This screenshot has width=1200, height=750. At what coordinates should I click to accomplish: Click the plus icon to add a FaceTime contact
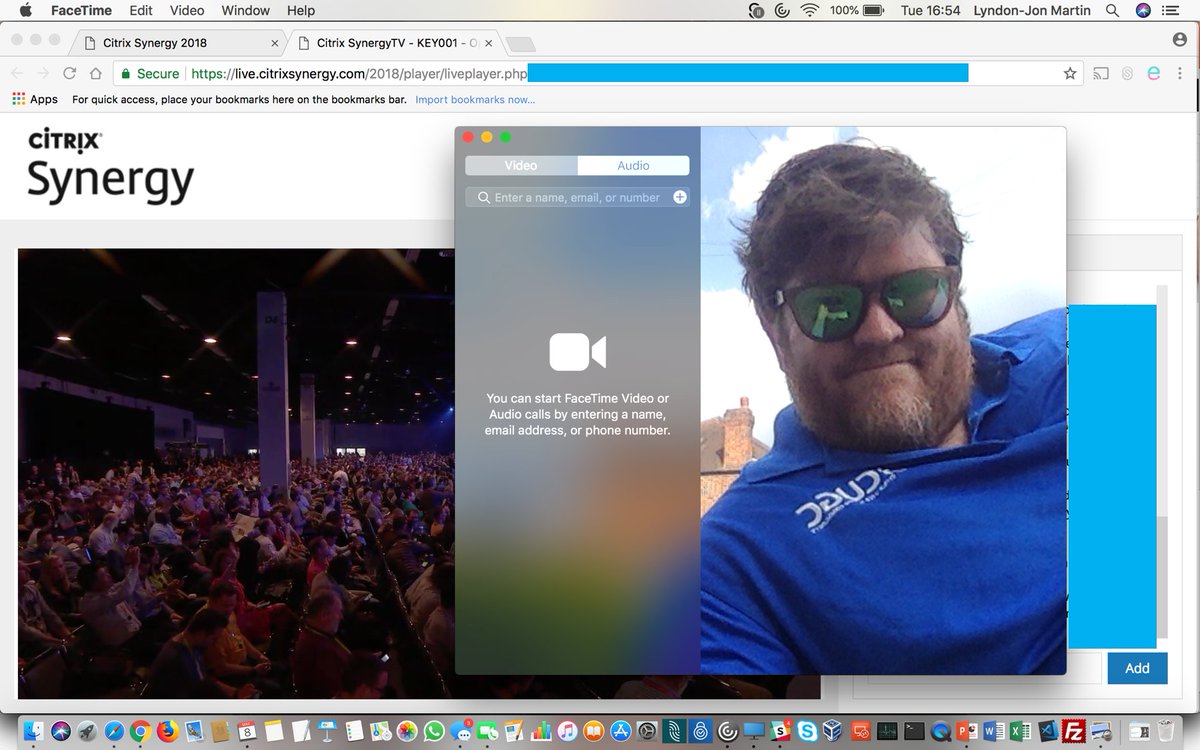680,197
